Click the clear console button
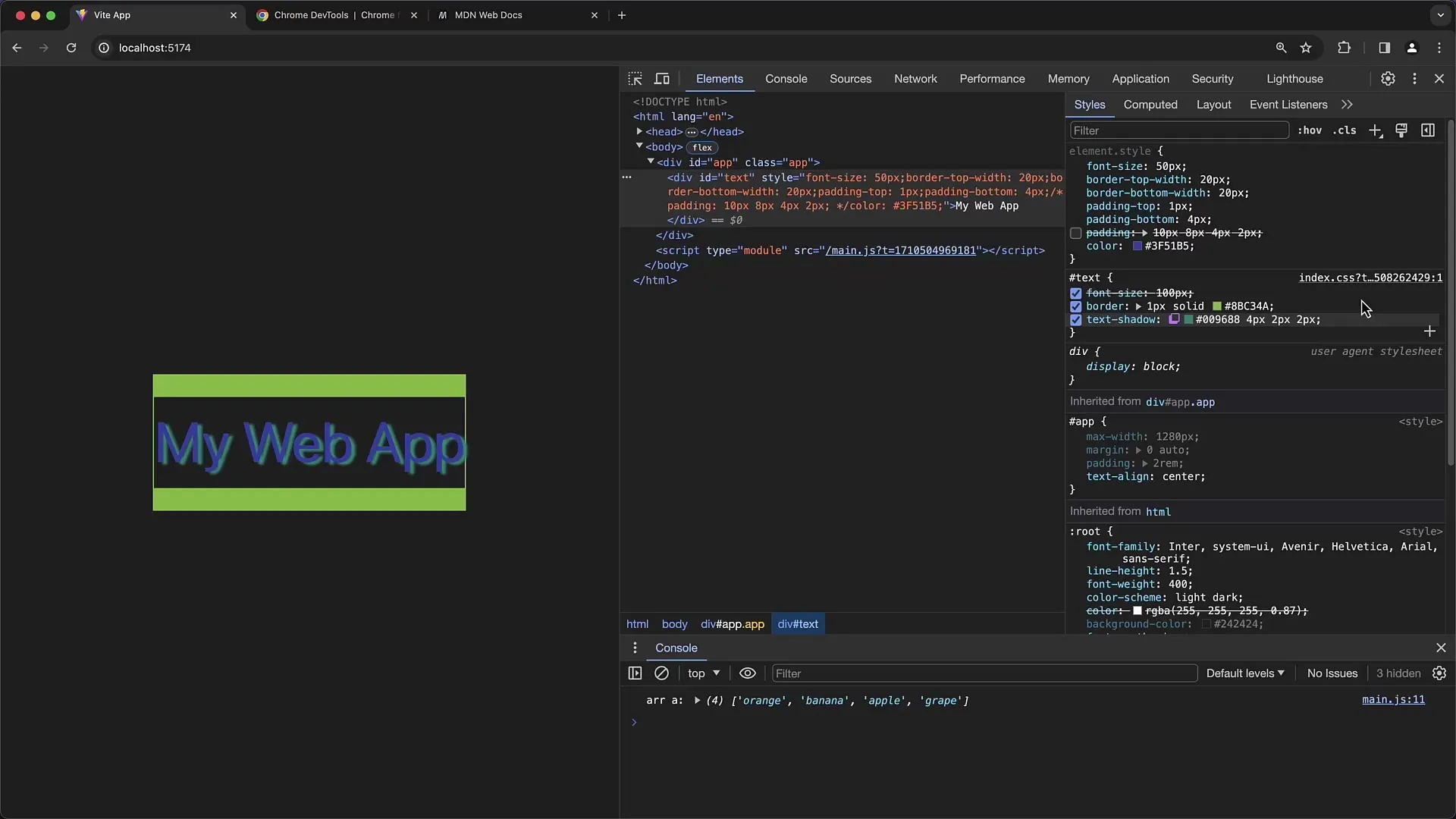Screen dimensions: 1456x819 pyautogui.click(x=661, y=673)
